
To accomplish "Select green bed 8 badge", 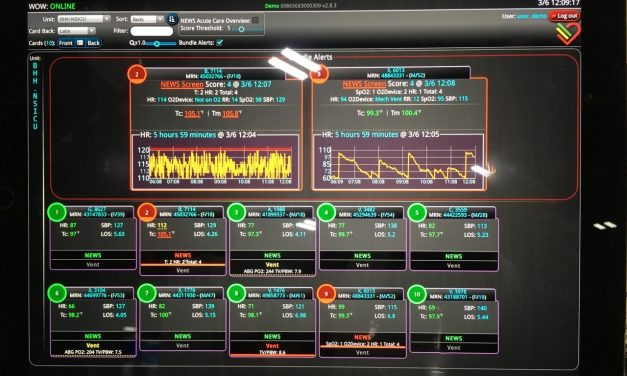I will coord(236,293).
